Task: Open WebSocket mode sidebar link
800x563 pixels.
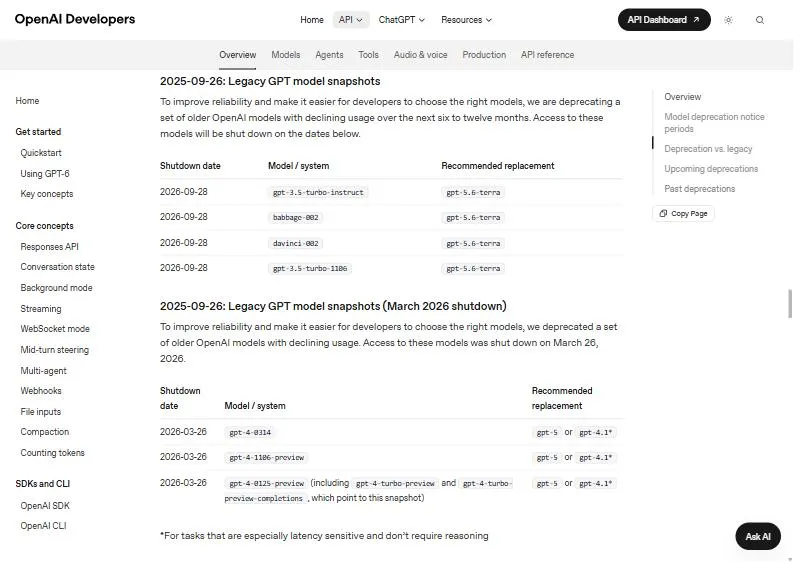Action: point(55,329)
